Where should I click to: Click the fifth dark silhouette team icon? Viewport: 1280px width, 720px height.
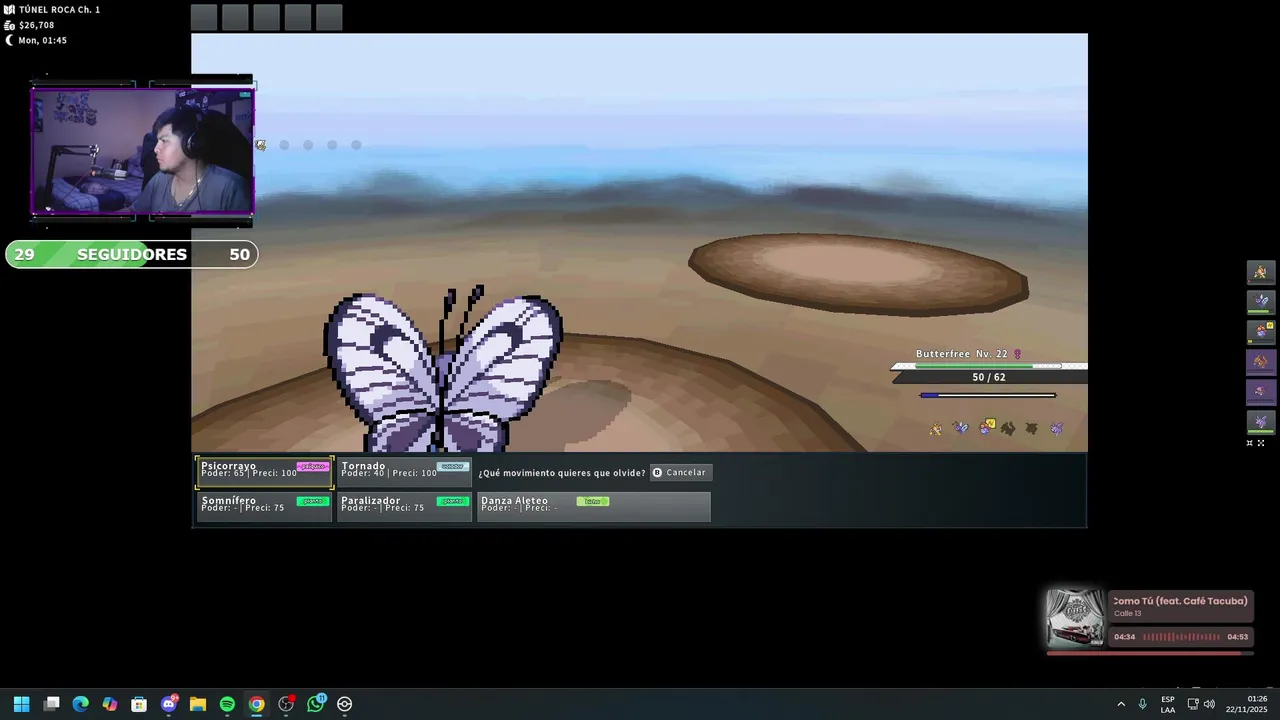(x=1032, y=428)
